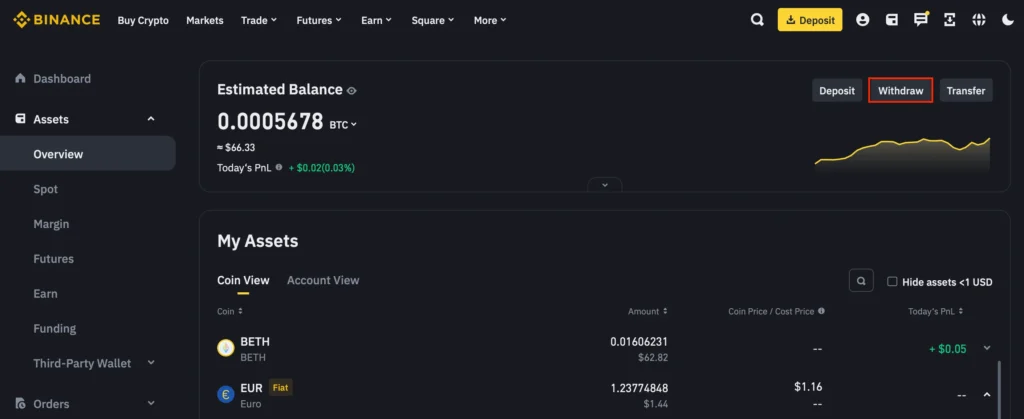Click the download app QR icon
The image size is (1024, 419).
click(950, 20)
